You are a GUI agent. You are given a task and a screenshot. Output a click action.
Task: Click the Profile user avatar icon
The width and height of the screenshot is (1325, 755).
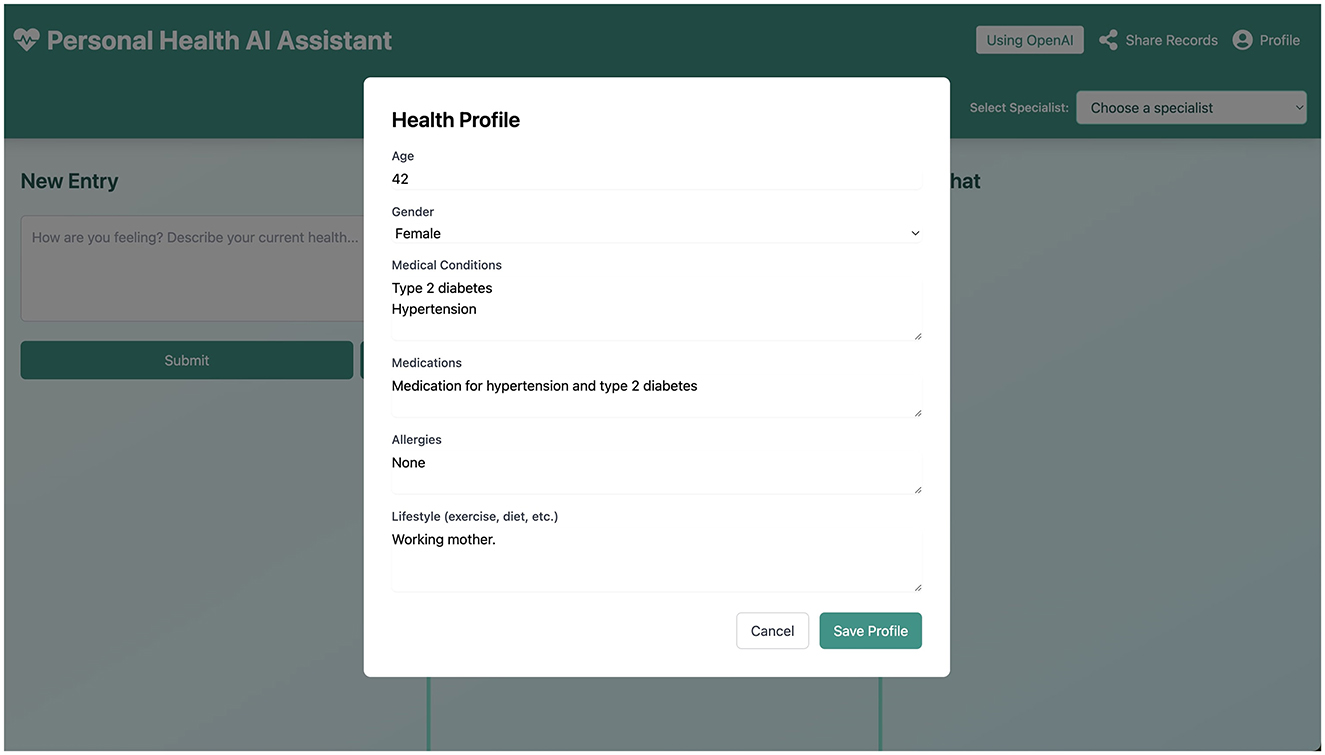coord(1242,40)
